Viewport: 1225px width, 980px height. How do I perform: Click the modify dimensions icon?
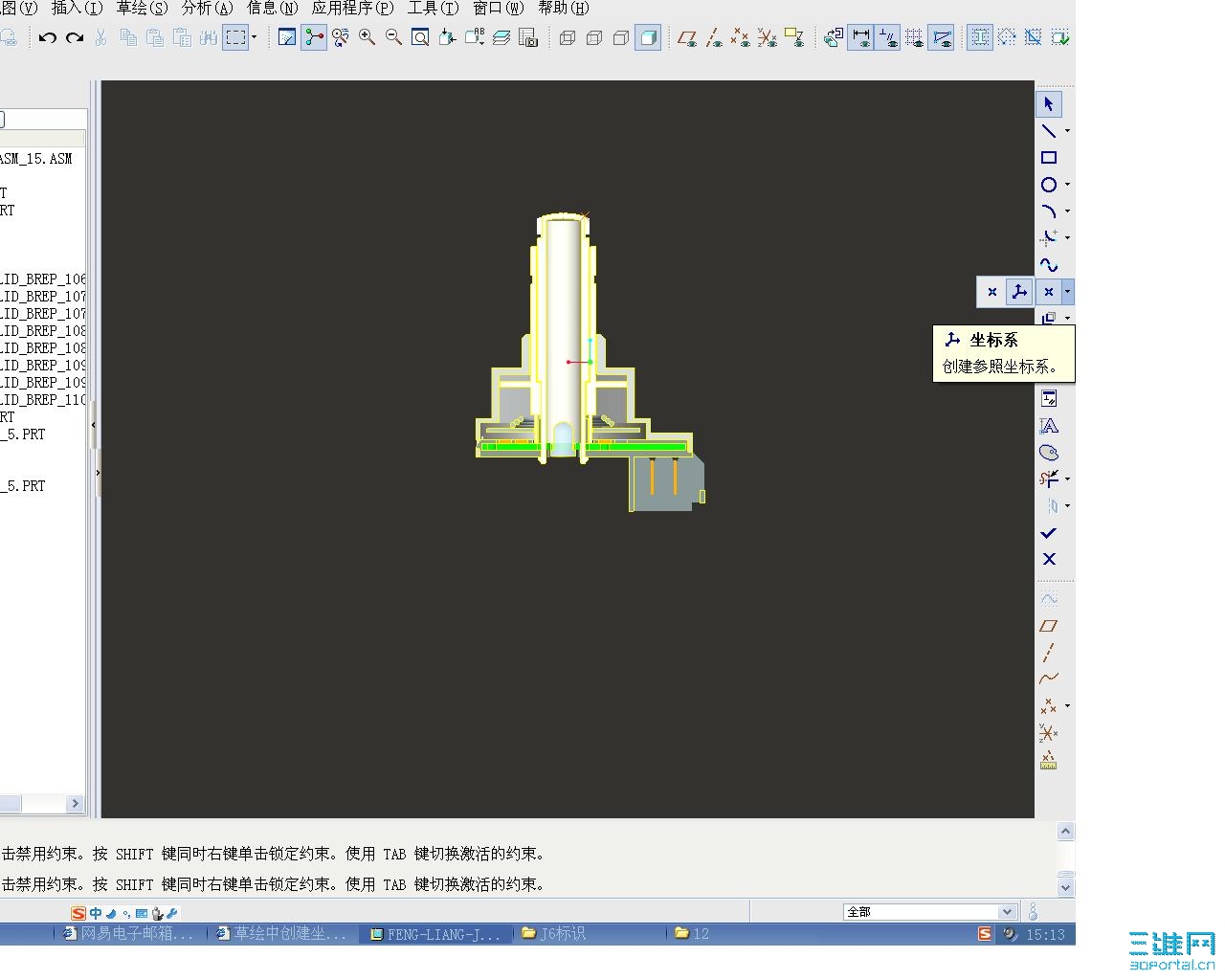click(1049, 399)
